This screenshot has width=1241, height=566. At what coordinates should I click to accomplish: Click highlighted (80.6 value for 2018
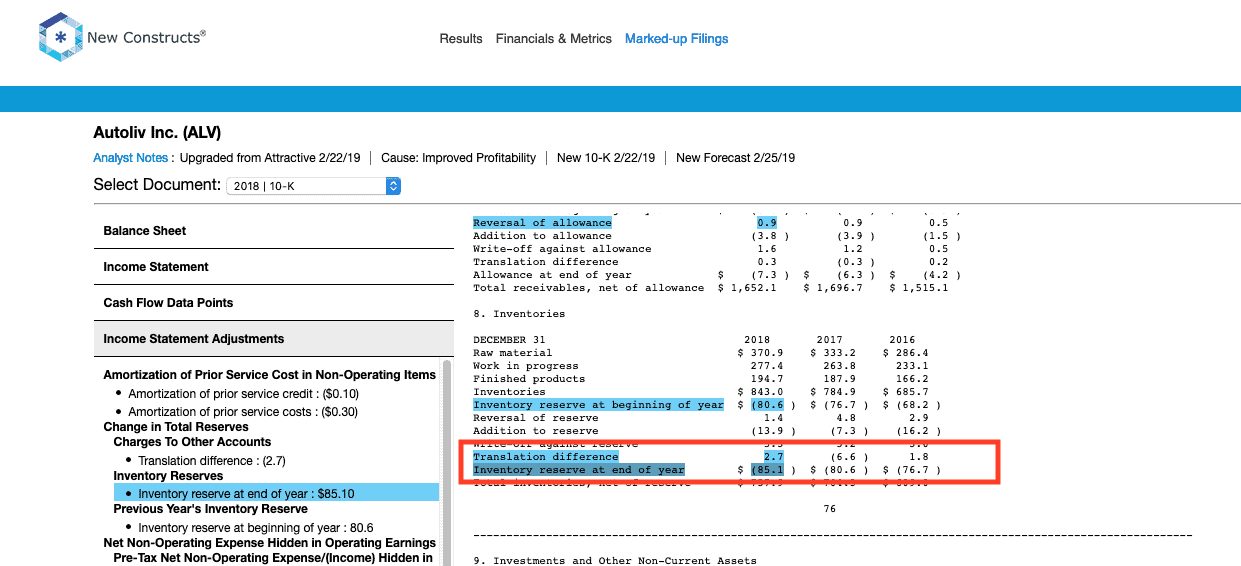(767, 405)
